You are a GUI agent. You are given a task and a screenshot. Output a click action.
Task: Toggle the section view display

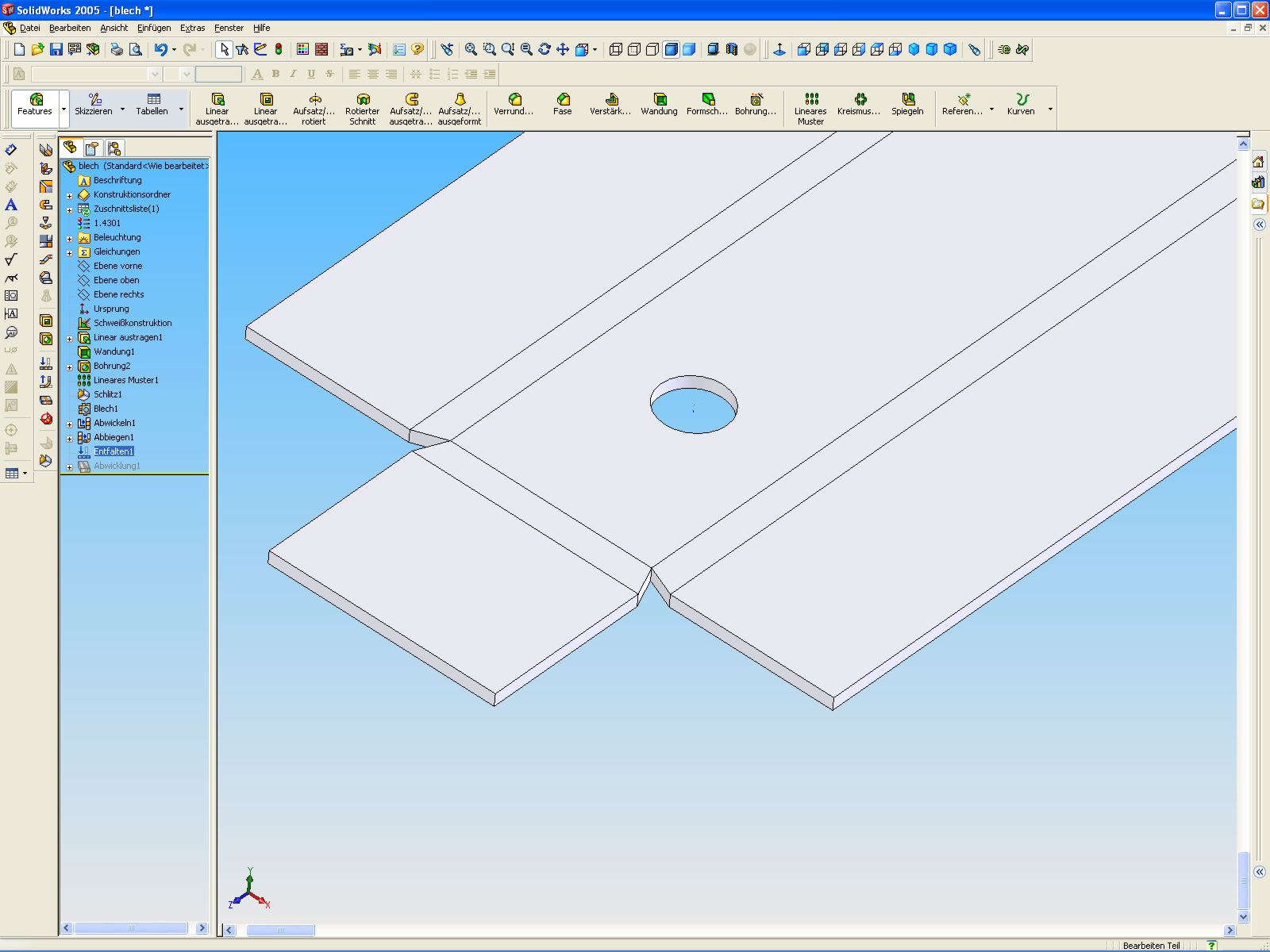(x=732, y=49)
